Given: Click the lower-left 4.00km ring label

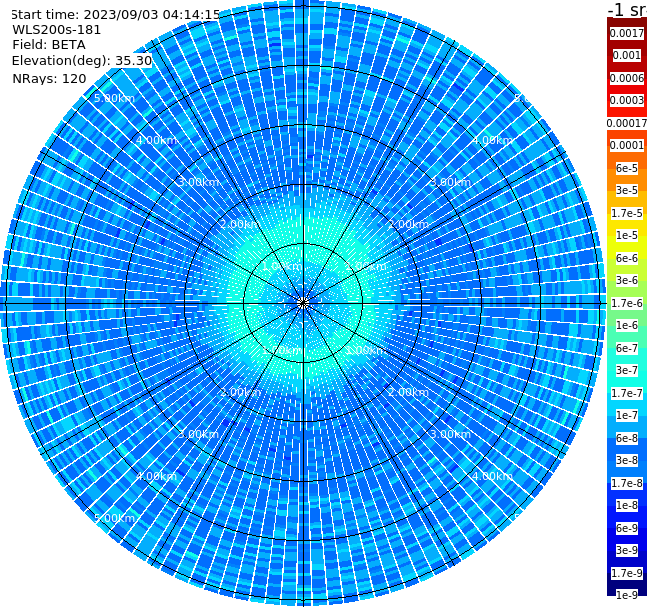Looking at the screenshot, I should 156,476.
